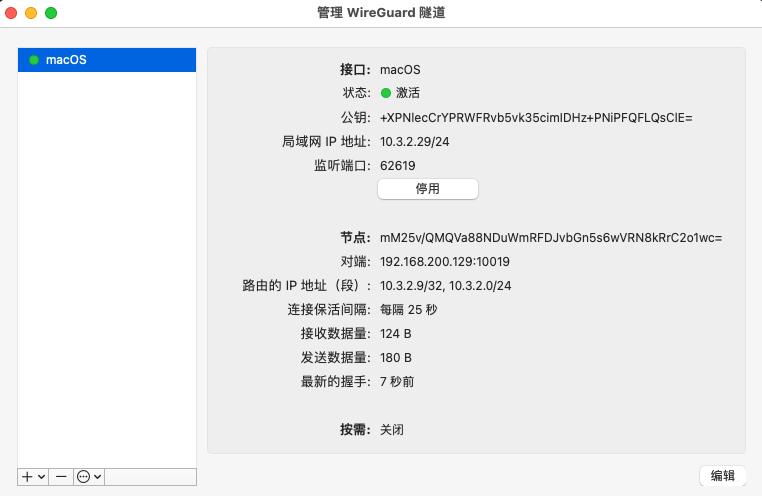The height and width of the screenshot is (496, 762).
Task: Click the green status dot beside macOS in sidebar
Action: (34, 60)
